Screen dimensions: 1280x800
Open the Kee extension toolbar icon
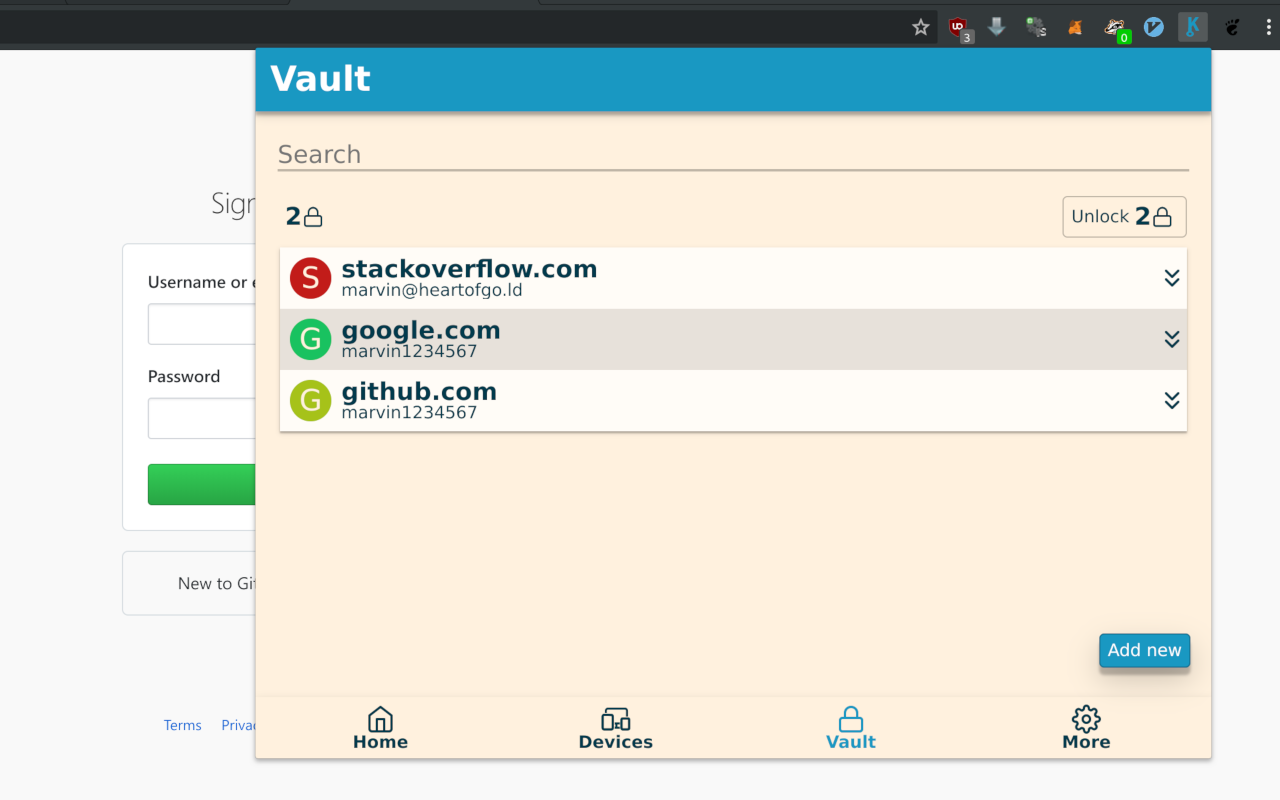coord(1192,27)
